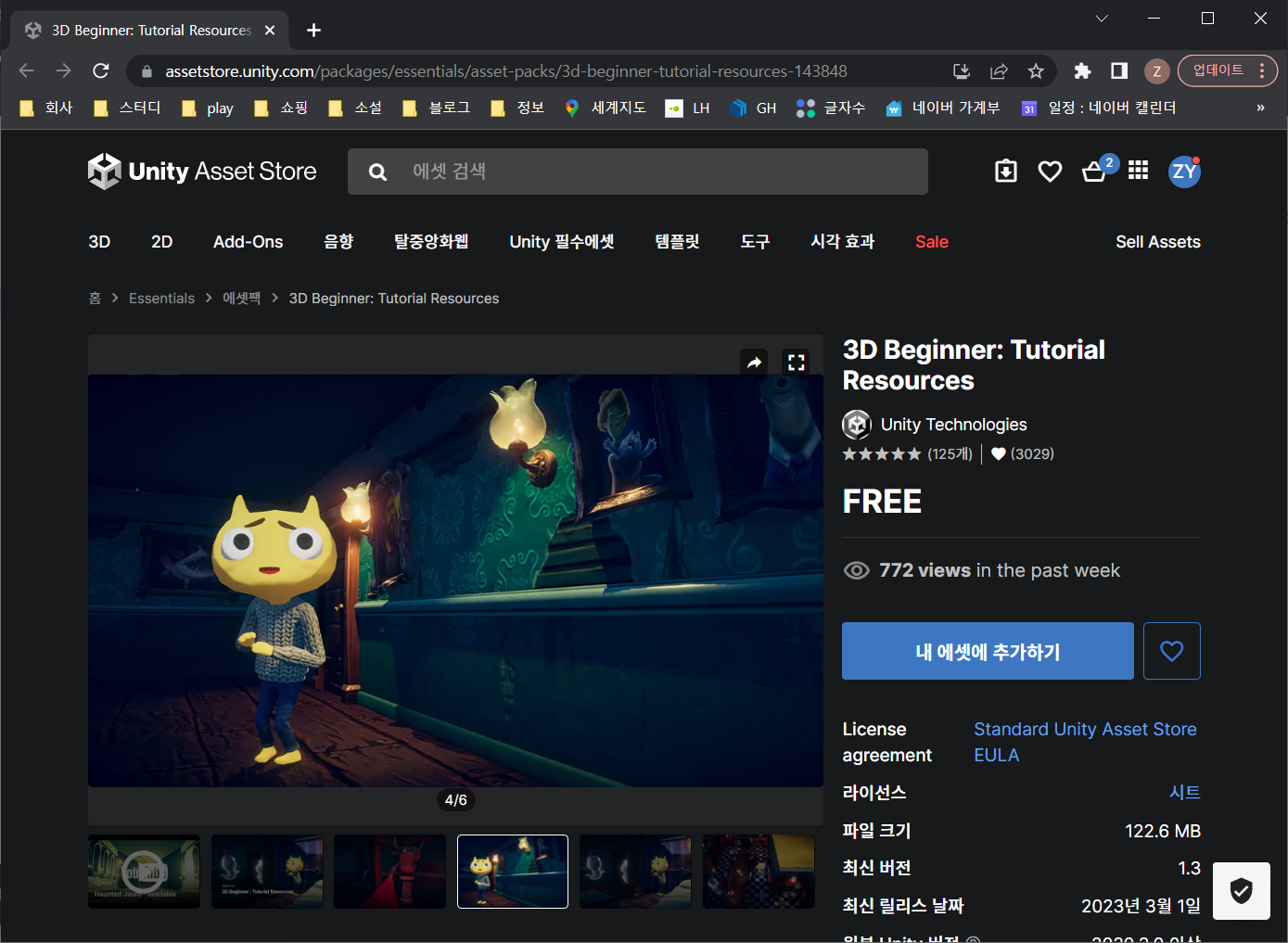Click the install app icon in address bar
Viewport: 1288px width, 943px height.
pyautogui.click(x=962, y=71)
